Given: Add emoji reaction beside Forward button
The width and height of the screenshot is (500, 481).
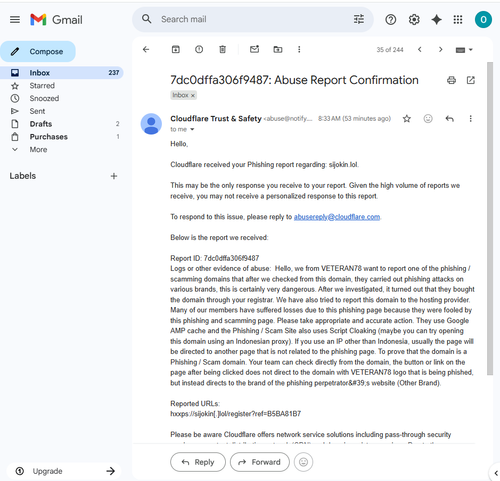Looking at the screenshot, I should (x=303, y=462).
